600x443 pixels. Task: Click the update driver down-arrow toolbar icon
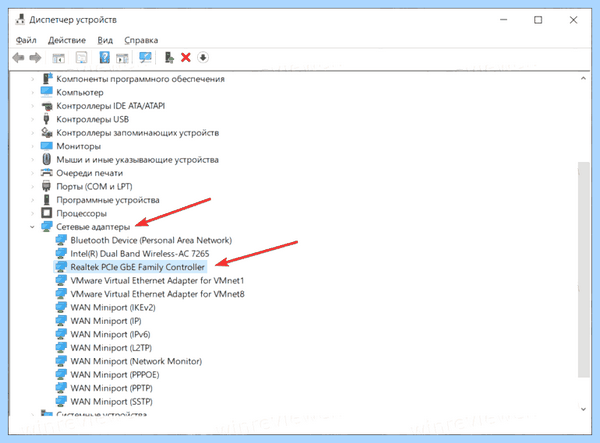(x=203, y=58)
